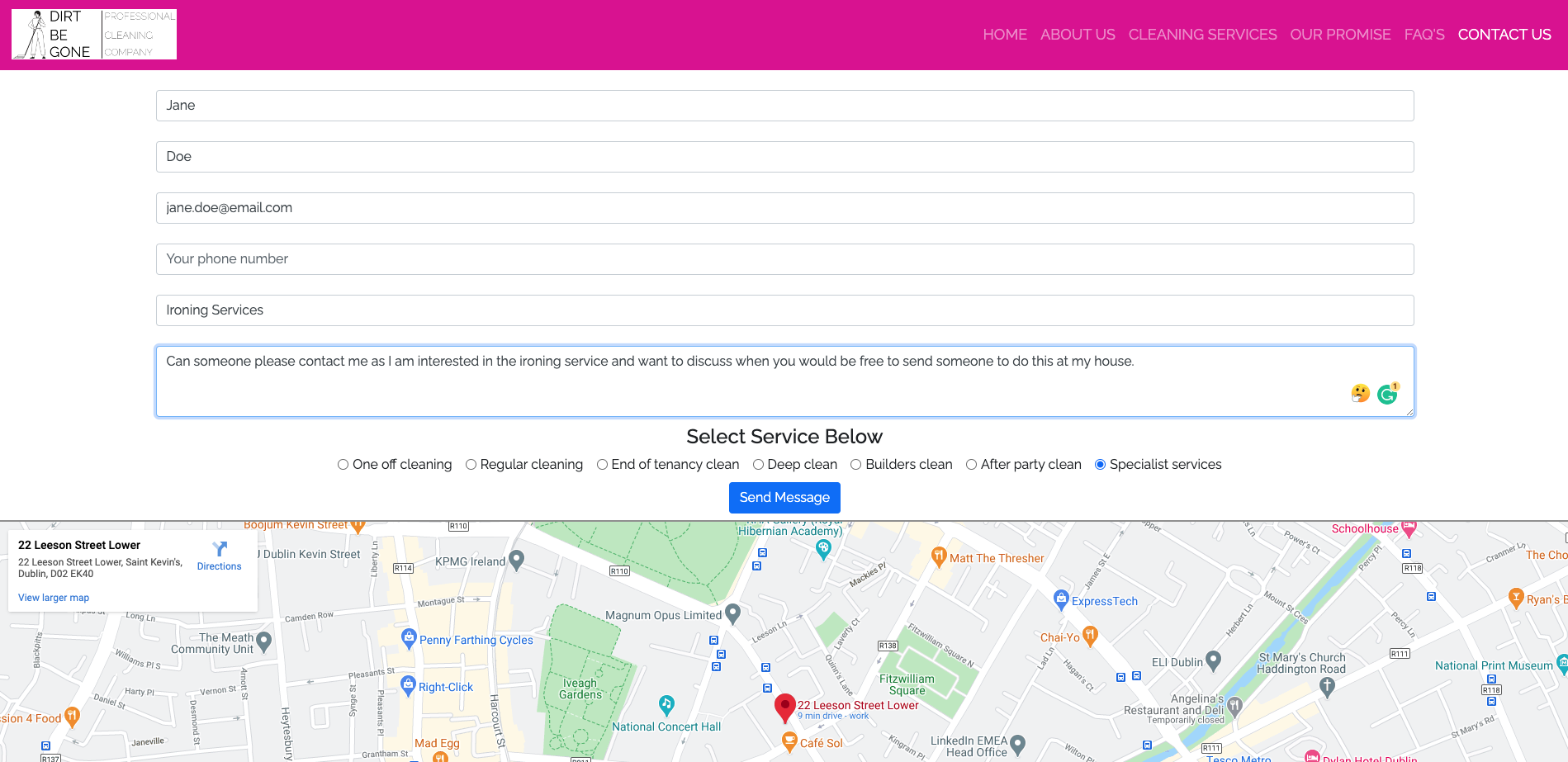1568x762 pixels.
Task: Choose End of tenancy clean radio
Action: click(x=602, y=465)
